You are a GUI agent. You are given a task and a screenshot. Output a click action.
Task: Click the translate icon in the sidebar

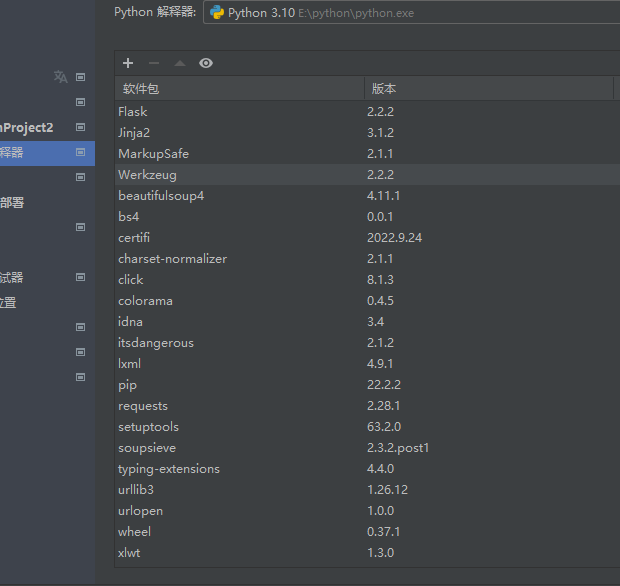[60, 77]
